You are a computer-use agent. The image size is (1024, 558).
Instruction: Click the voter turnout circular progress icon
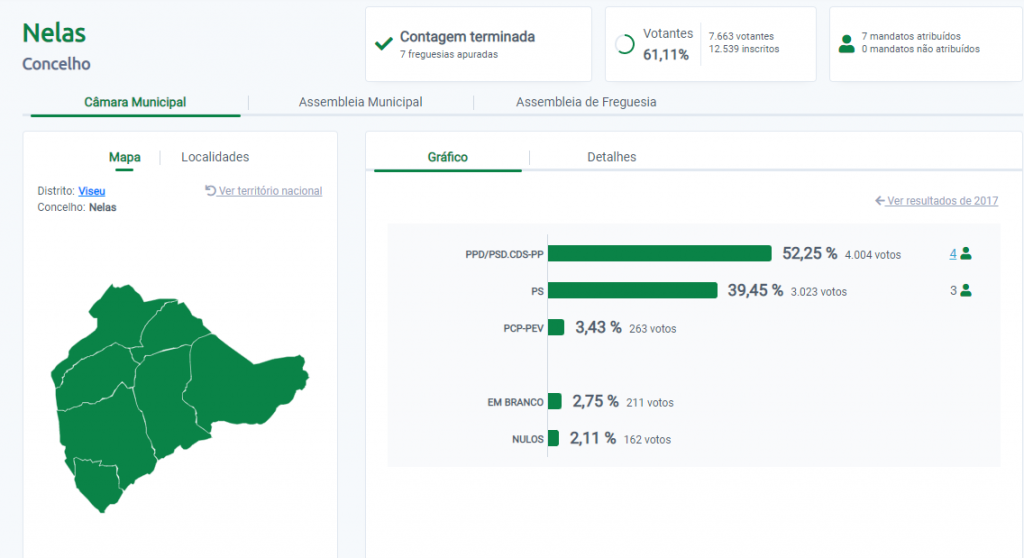tap(625, 44)
